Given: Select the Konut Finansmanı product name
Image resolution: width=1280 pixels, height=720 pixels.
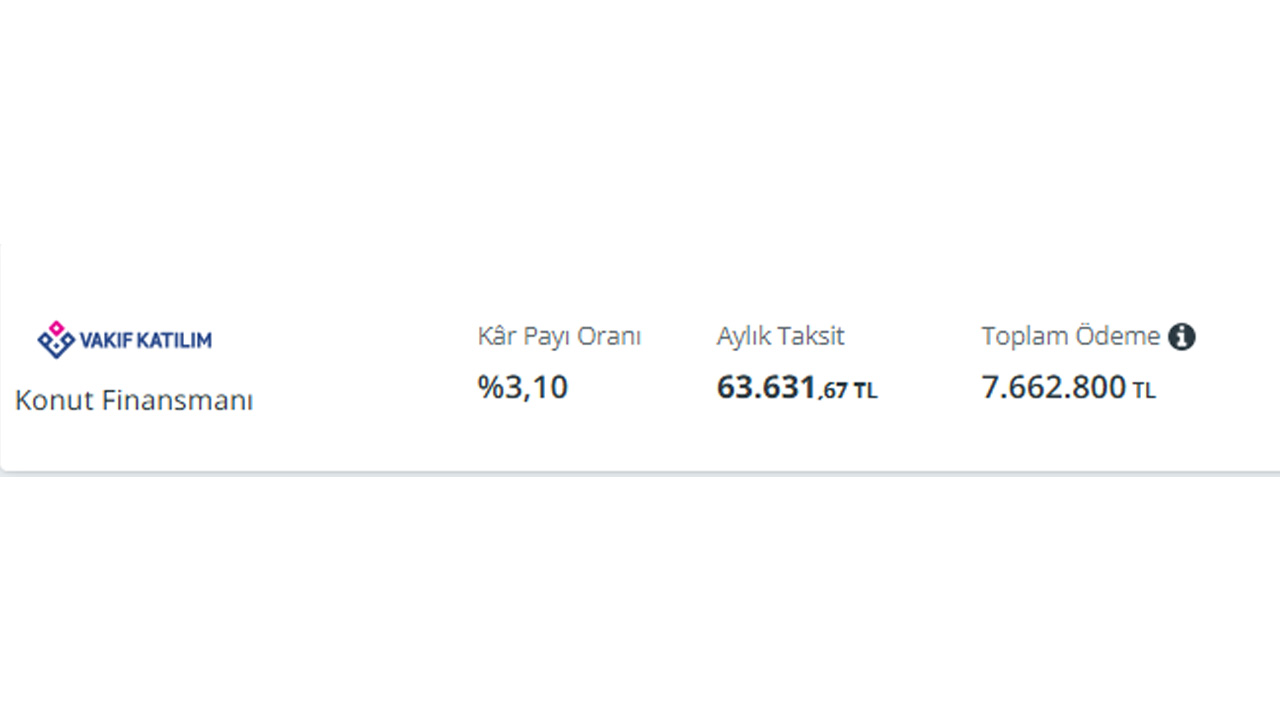Looking at the screenshot, I should [134, 401].
